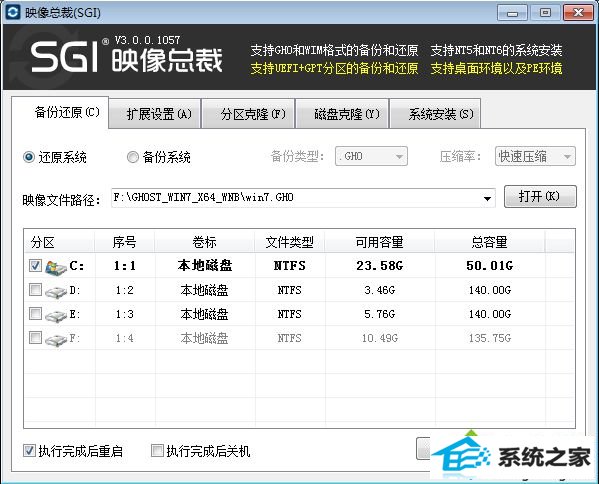Click the D: drive disk icon
This screenshot has height=484, width=599.
coord(56,291)
